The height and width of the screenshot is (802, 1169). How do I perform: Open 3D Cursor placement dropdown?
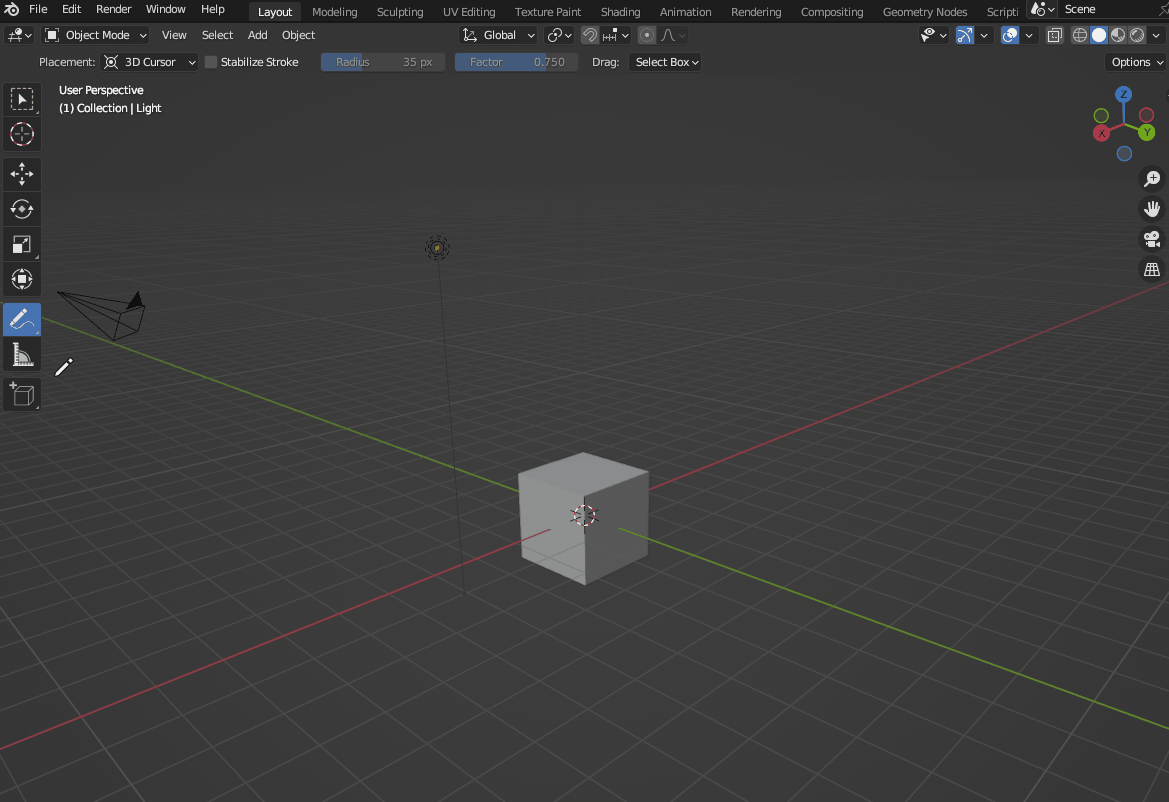[150, 62]
